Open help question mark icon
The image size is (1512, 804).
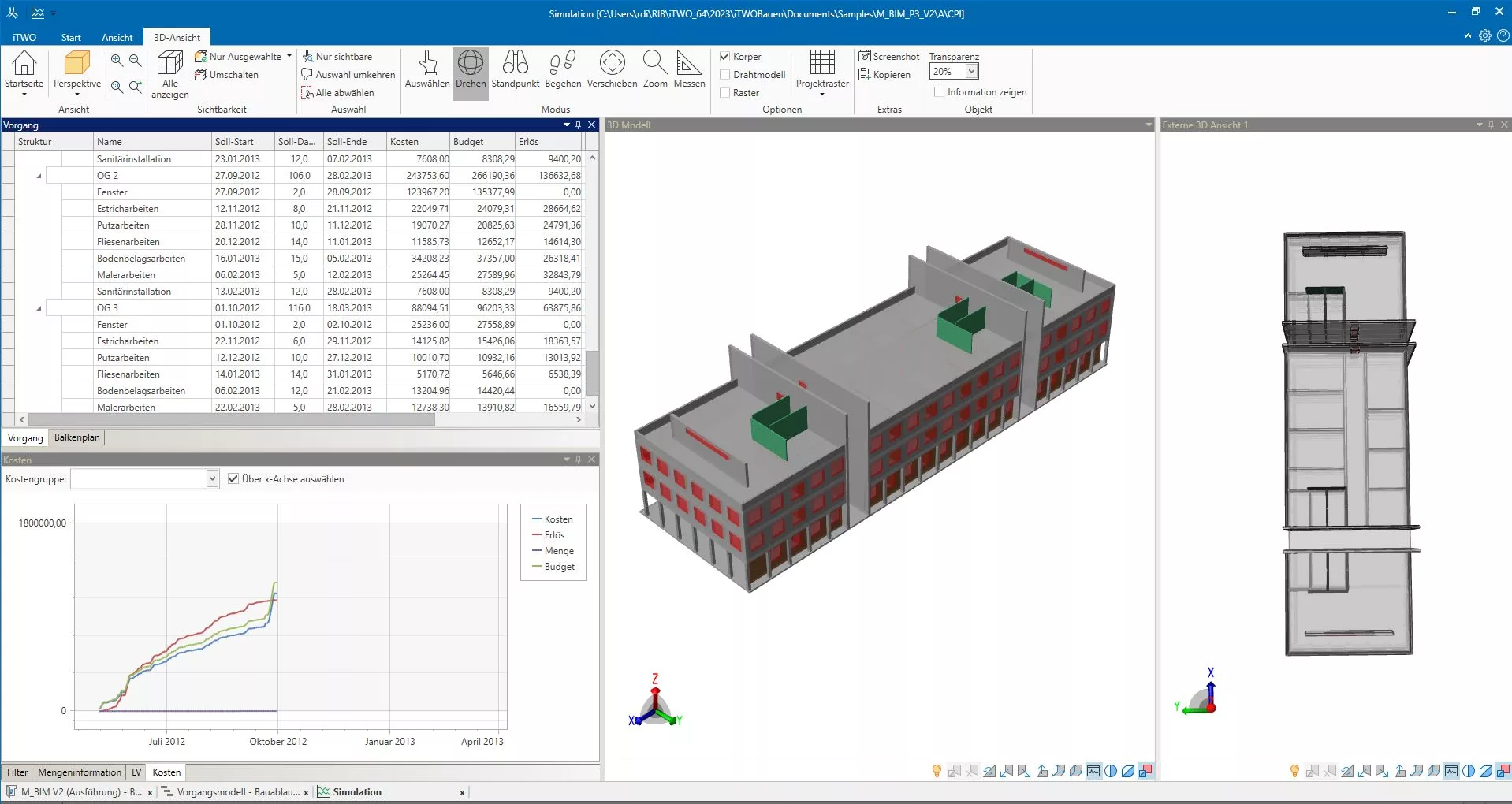[x=1503, y=36]
